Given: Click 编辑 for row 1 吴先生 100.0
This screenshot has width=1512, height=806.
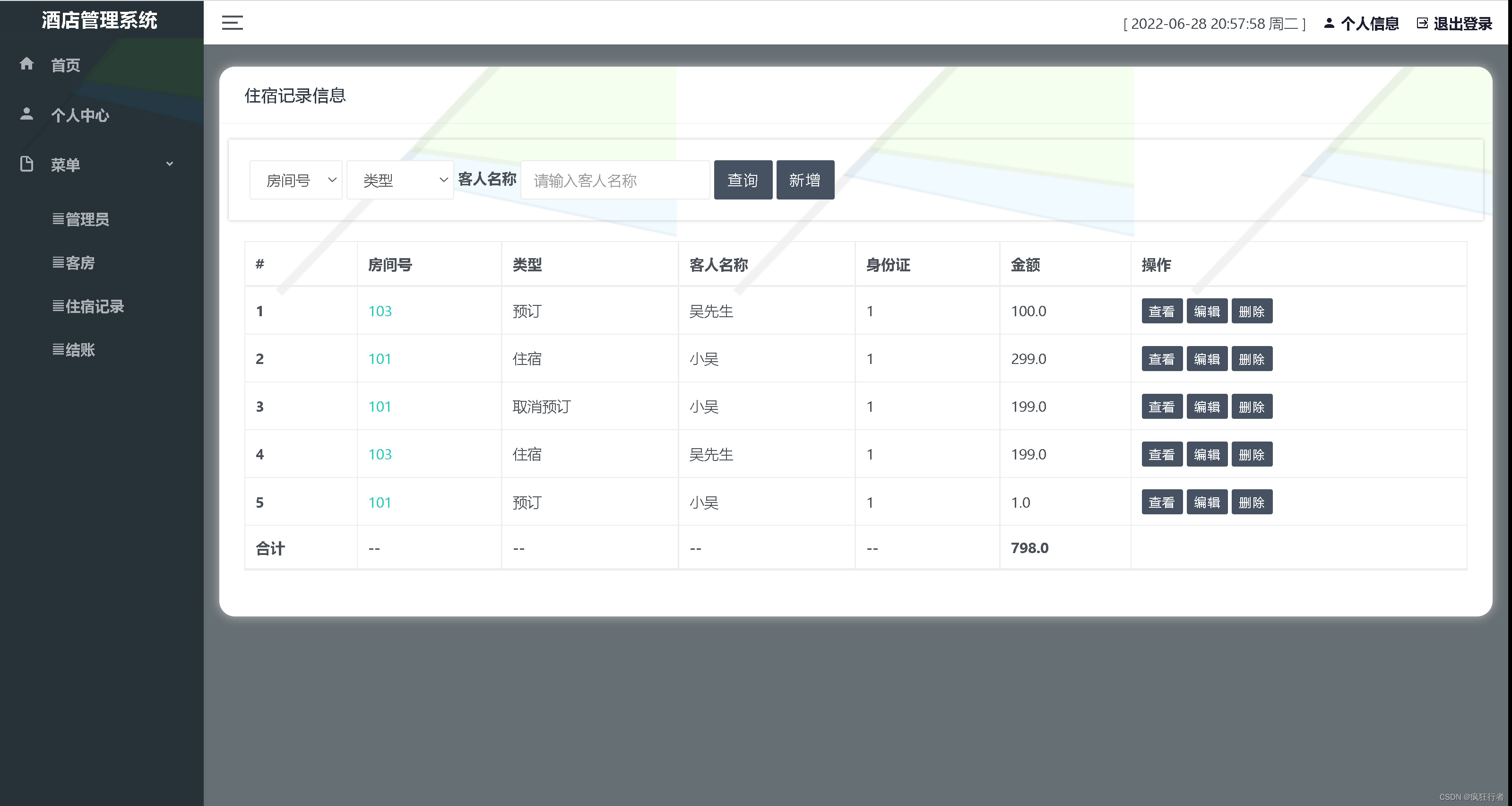Looking at the screenshot, I should pyautogui.click(x=1207, y=311).
